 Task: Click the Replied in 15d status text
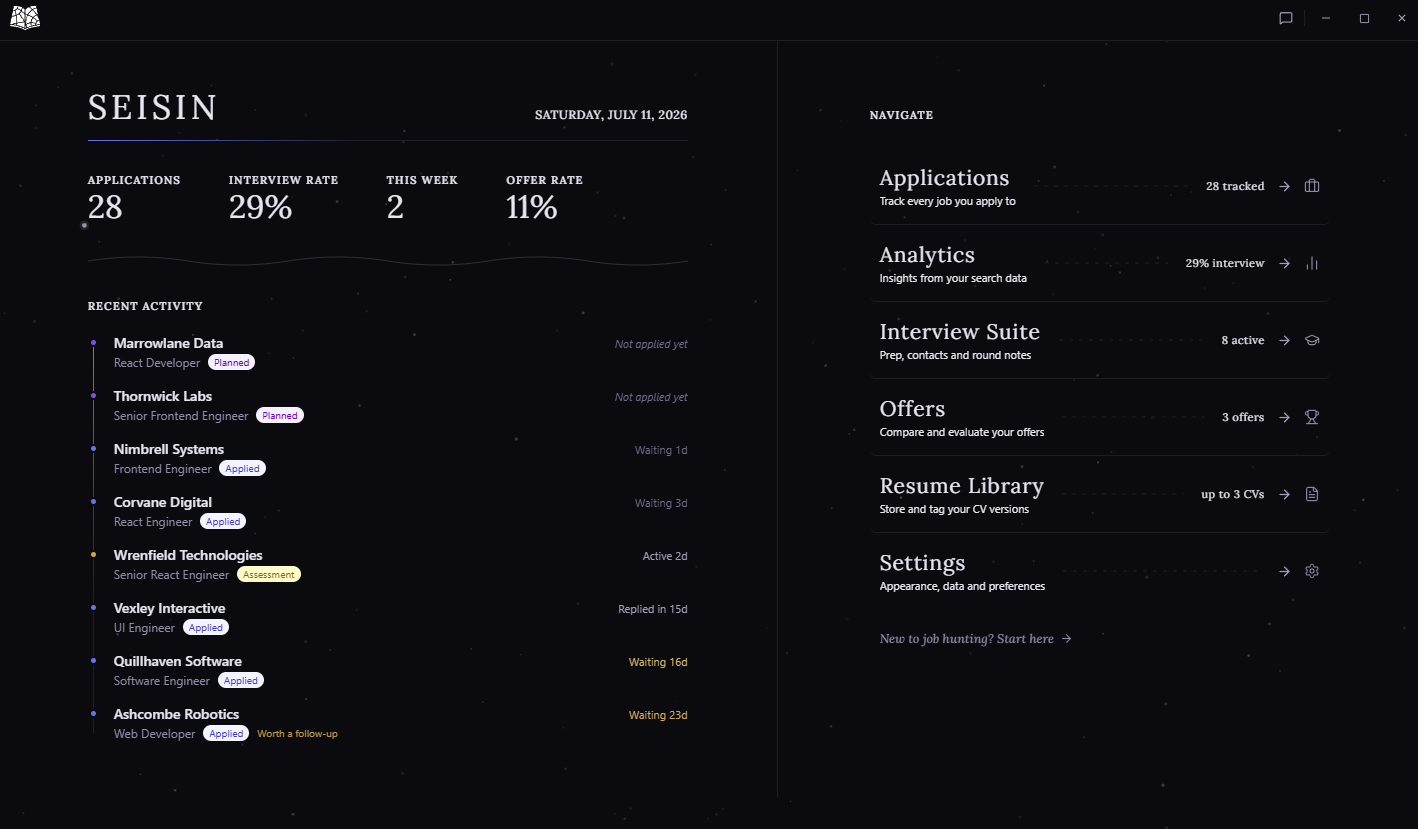653,609
